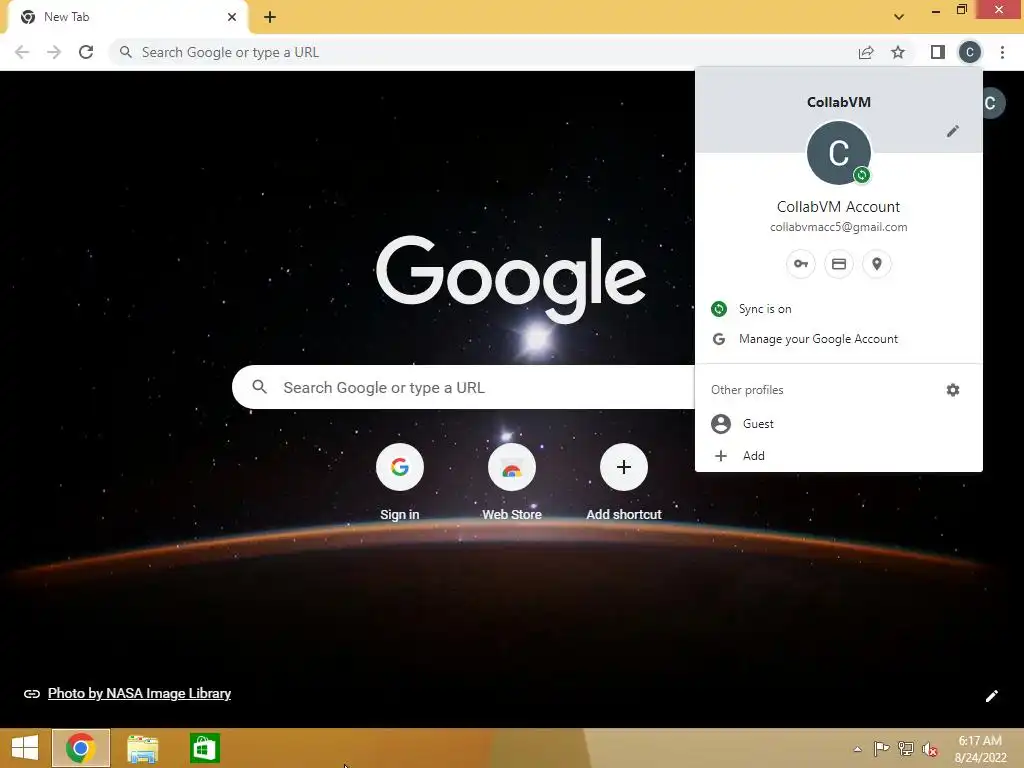The image size is (1024, 768).
Task: Click Sync is on
Action: pyautogui.click(x=839, y=309)
